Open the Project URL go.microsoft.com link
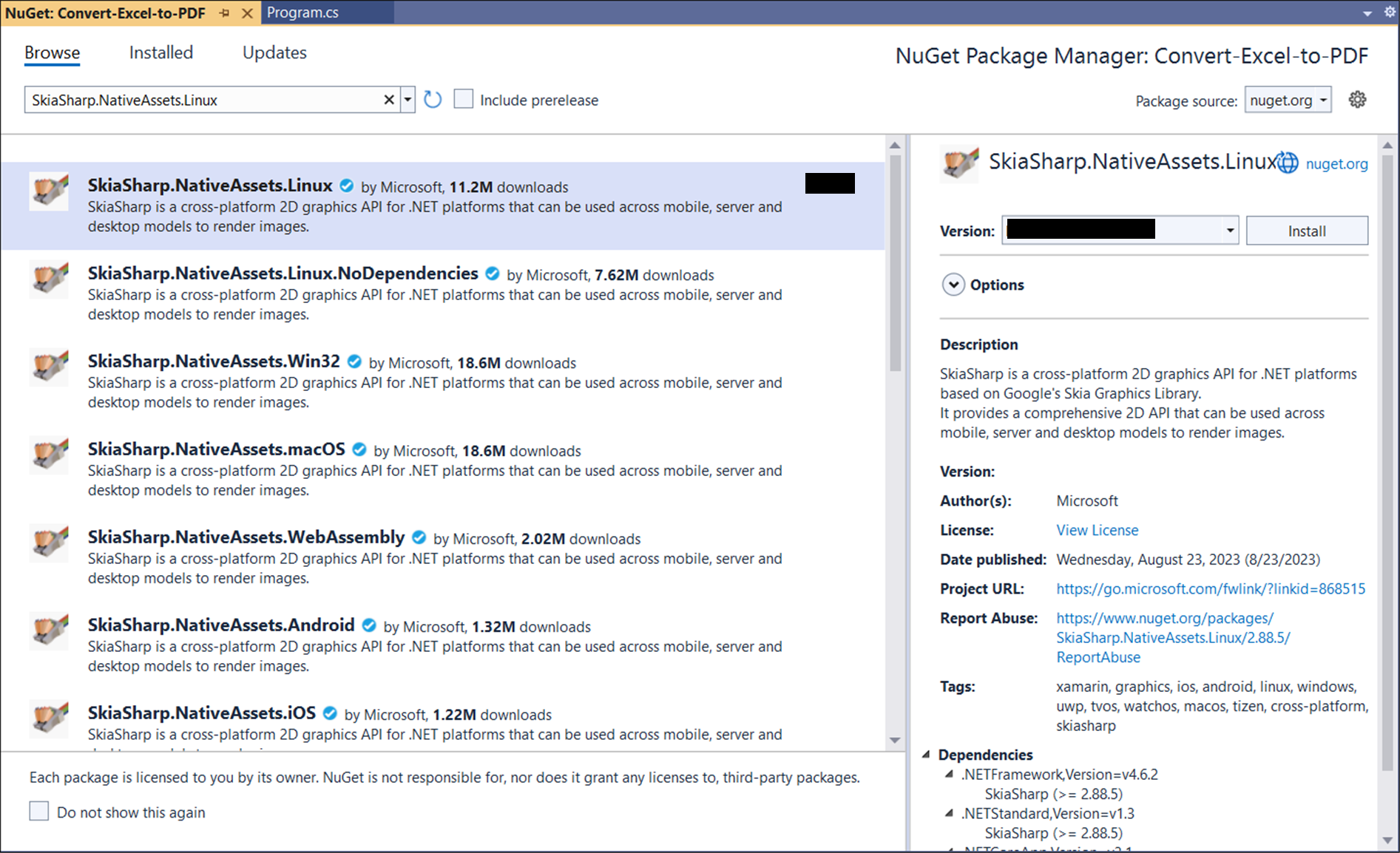The height and width of the screenshot is (853, 1400). point(1211,589)
